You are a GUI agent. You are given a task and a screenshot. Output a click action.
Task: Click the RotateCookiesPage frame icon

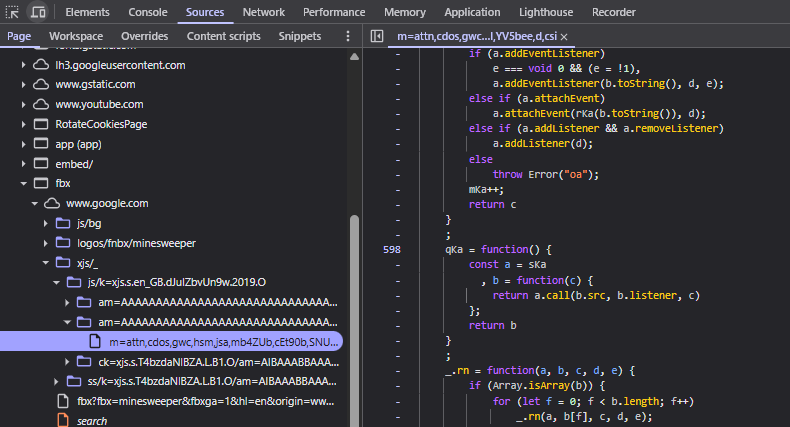point(41,124)
